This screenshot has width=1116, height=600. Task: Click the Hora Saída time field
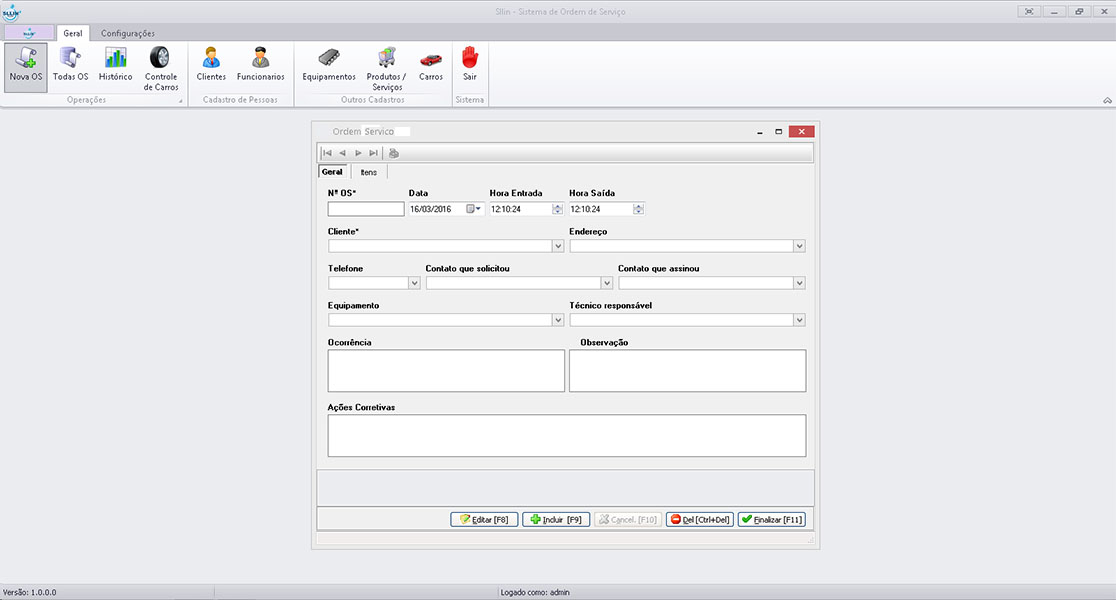pyautogui.click(x=601, y=209)
